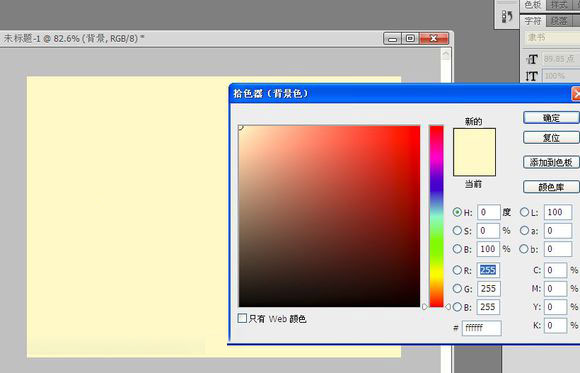Pick a color in the large color field
The width and height of the screenshot is (580, 373).
tap(329, 216)
